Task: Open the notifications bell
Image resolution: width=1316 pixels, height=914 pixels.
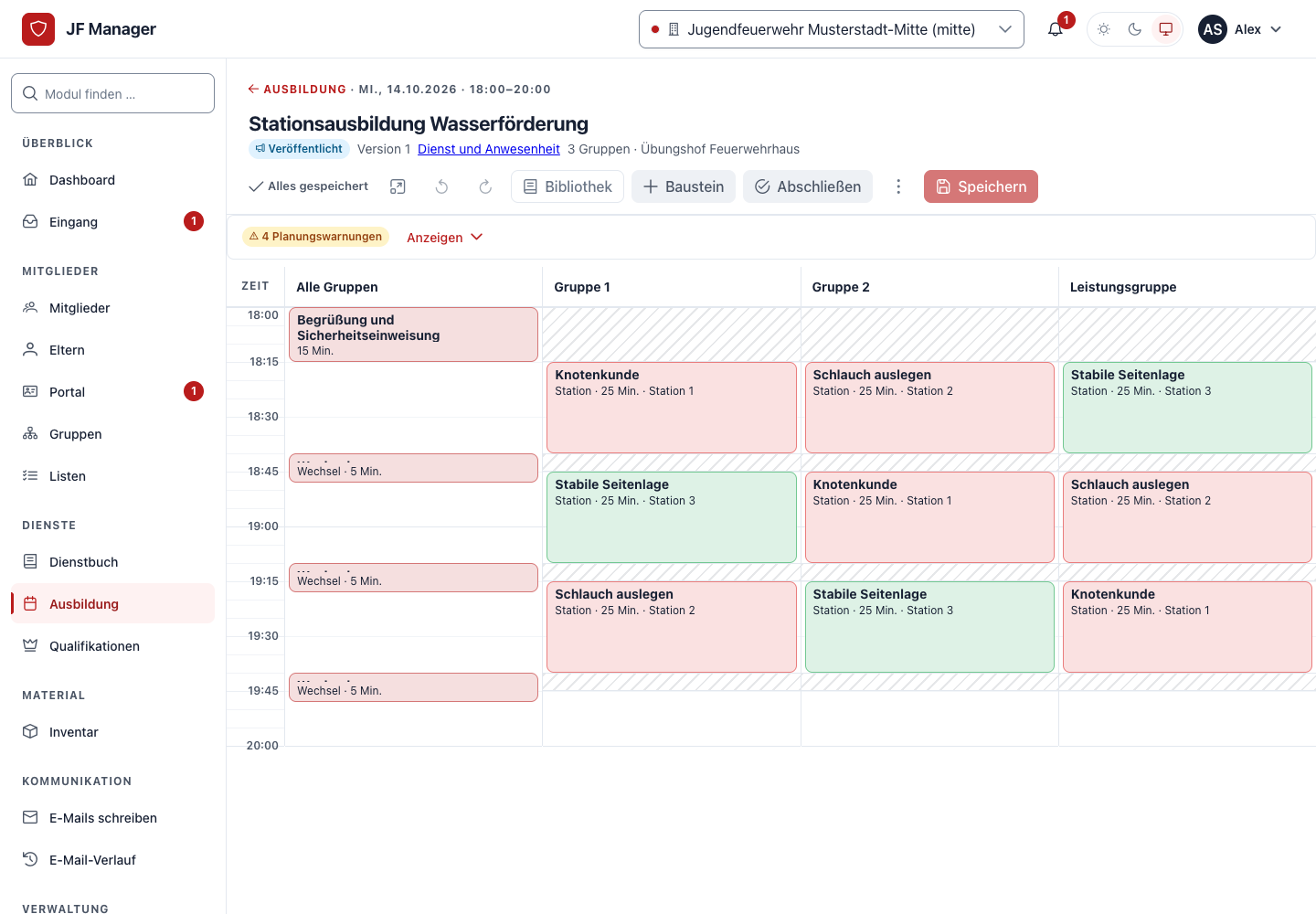Action: tap(1056, 29)
